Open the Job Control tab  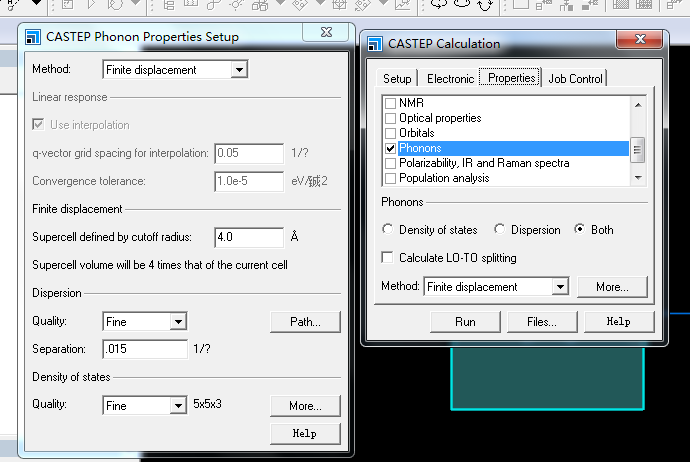[x=575, y=79]
